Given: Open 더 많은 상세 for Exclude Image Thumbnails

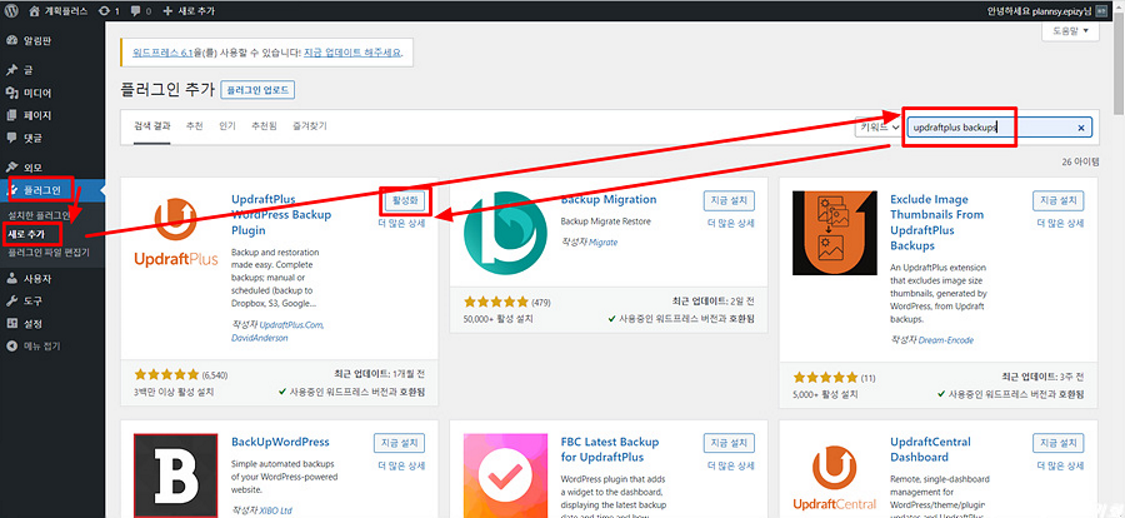Looking at the screenshot, I should (1060, 223).
